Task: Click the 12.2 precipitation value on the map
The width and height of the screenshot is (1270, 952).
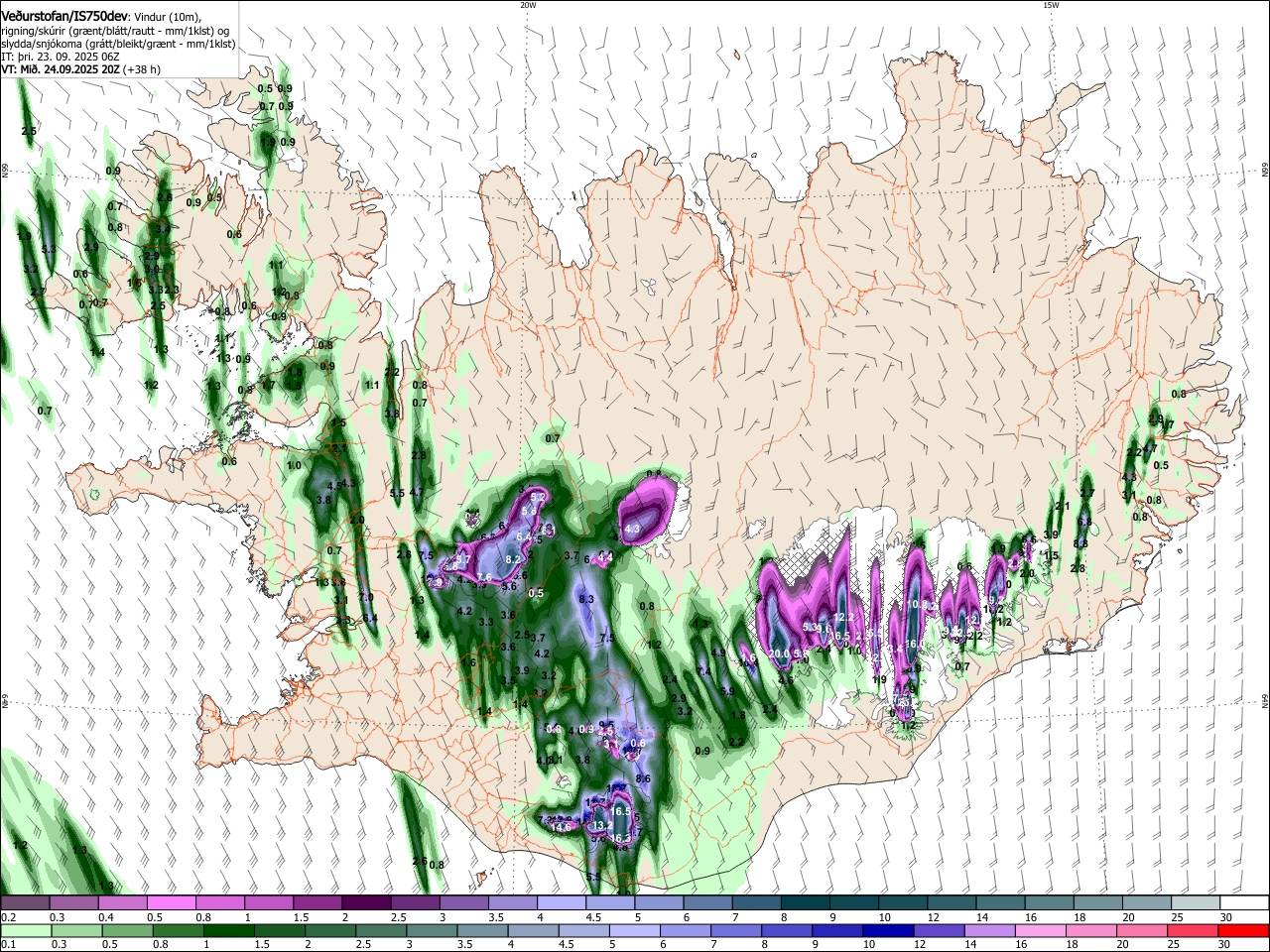Action: tap(844, 617)
